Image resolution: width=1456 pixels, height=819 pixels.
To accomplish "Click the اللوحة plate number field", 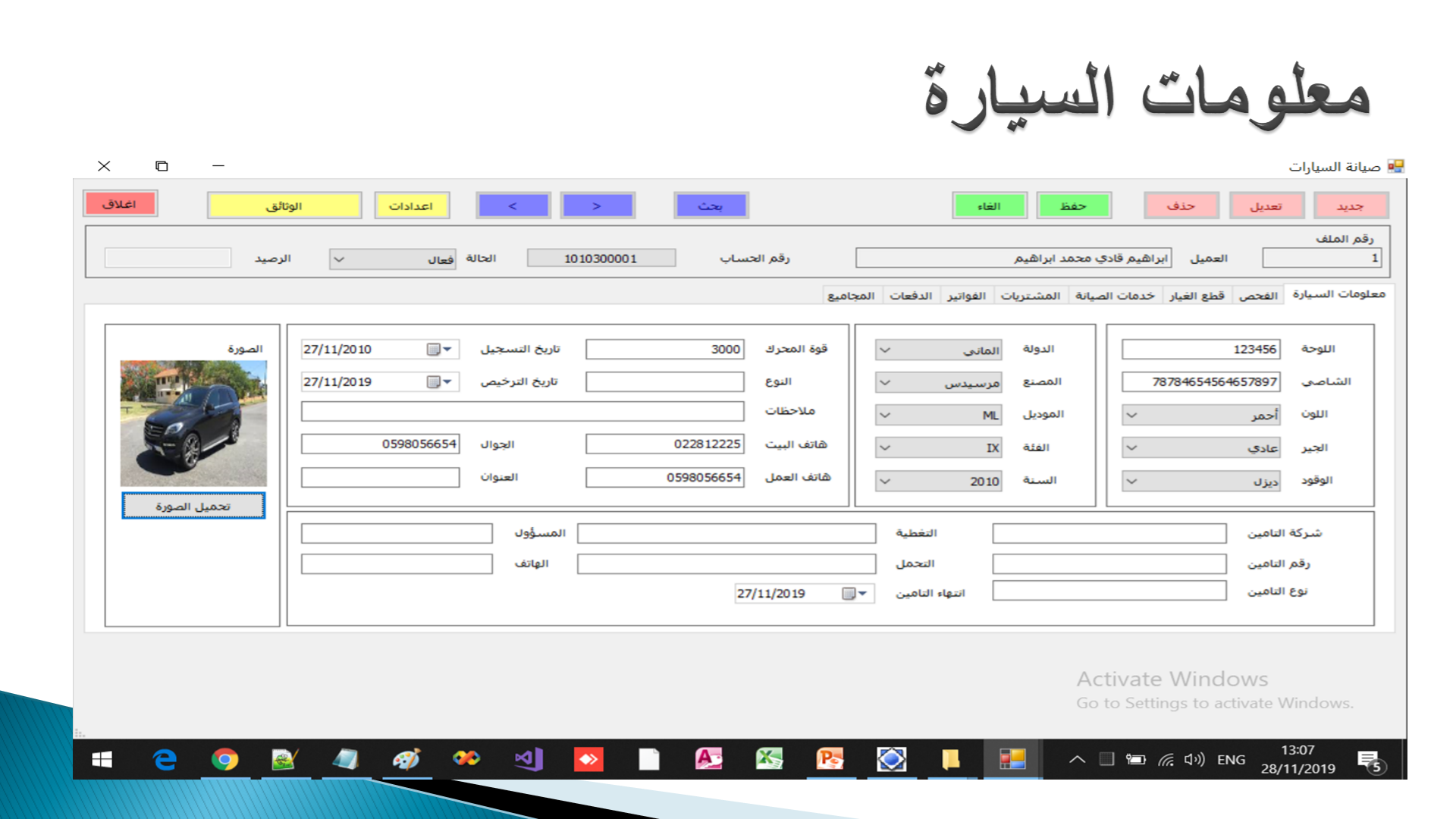I will click(x=1200, y=349).
